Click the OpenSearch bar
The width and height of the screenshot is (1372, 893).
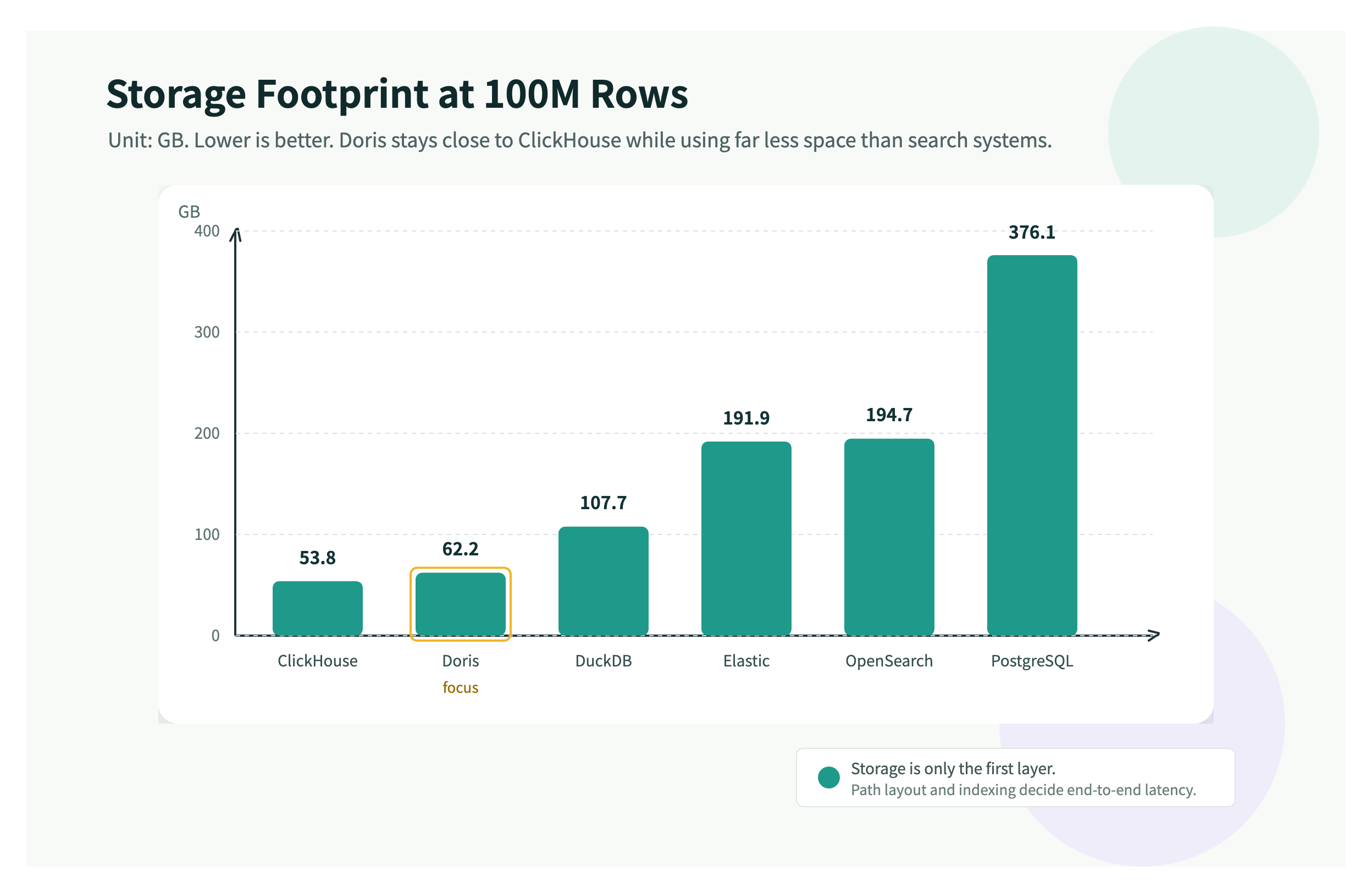point(889,537)
